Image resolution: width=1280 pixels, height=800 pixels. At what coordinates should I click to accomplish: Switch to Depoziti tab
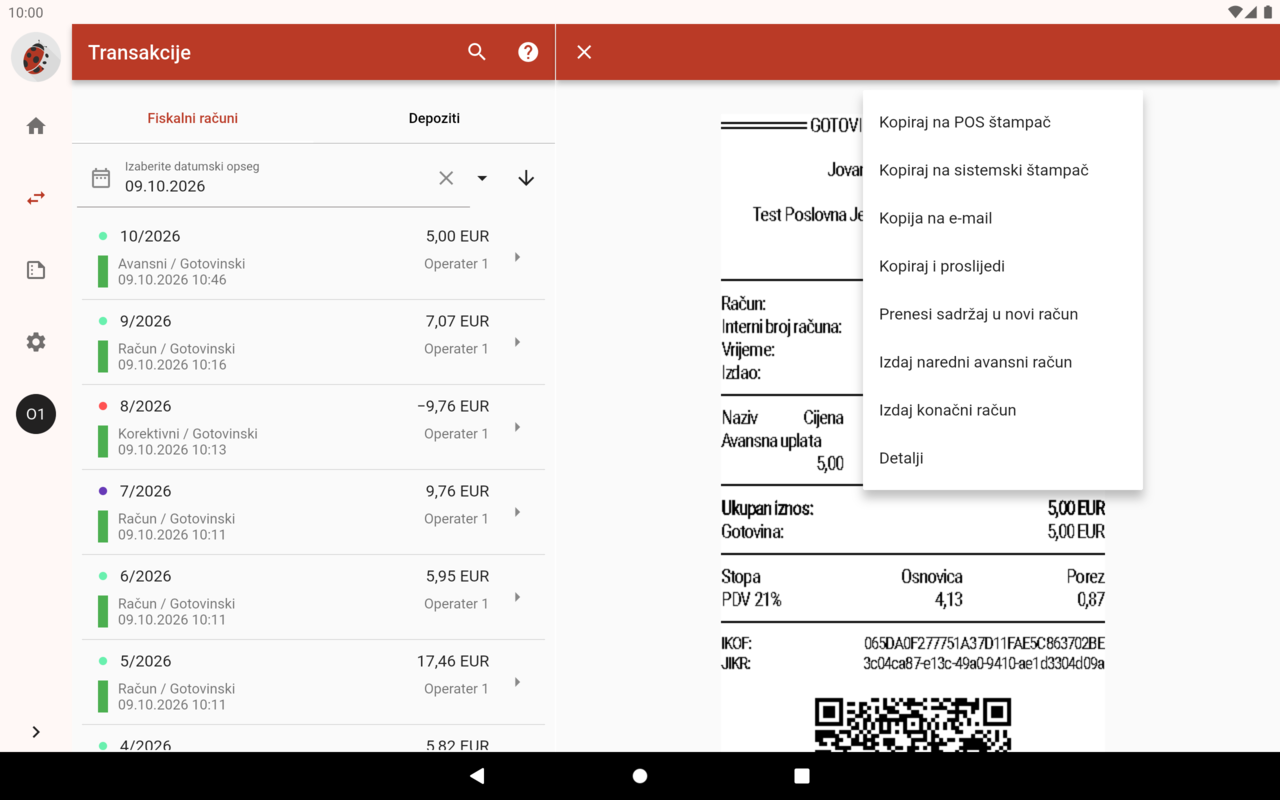(434, 118)
